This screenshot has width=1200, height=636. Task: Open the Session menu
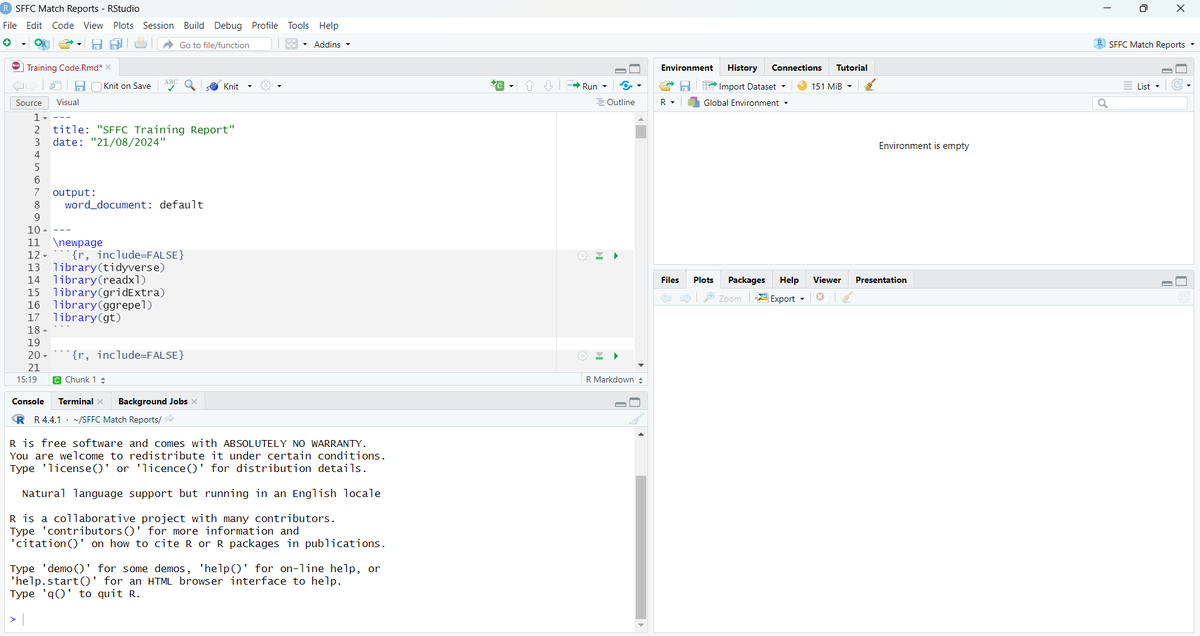coord(158,25)
